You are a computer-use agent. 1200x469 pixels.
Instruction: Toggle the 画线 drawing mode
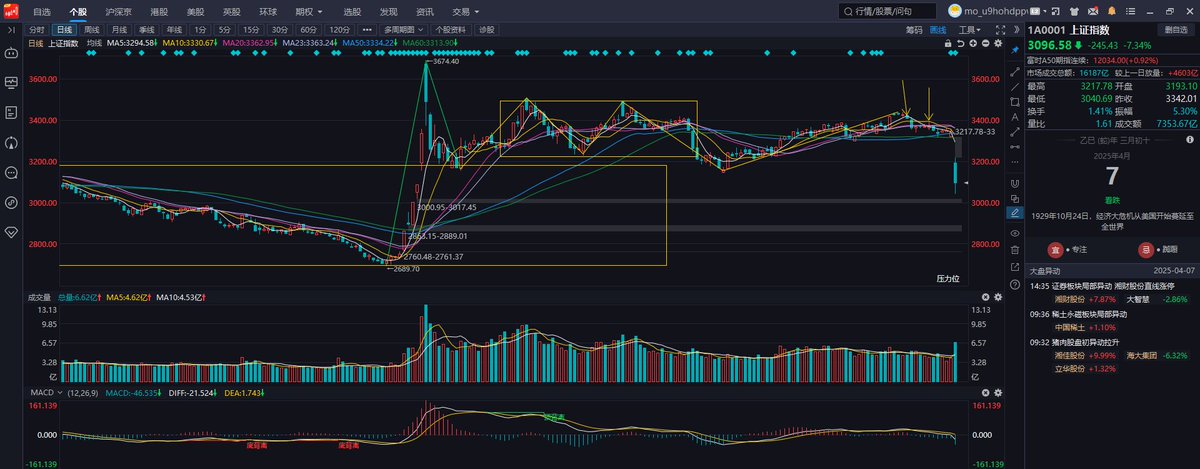pos(938,30)
